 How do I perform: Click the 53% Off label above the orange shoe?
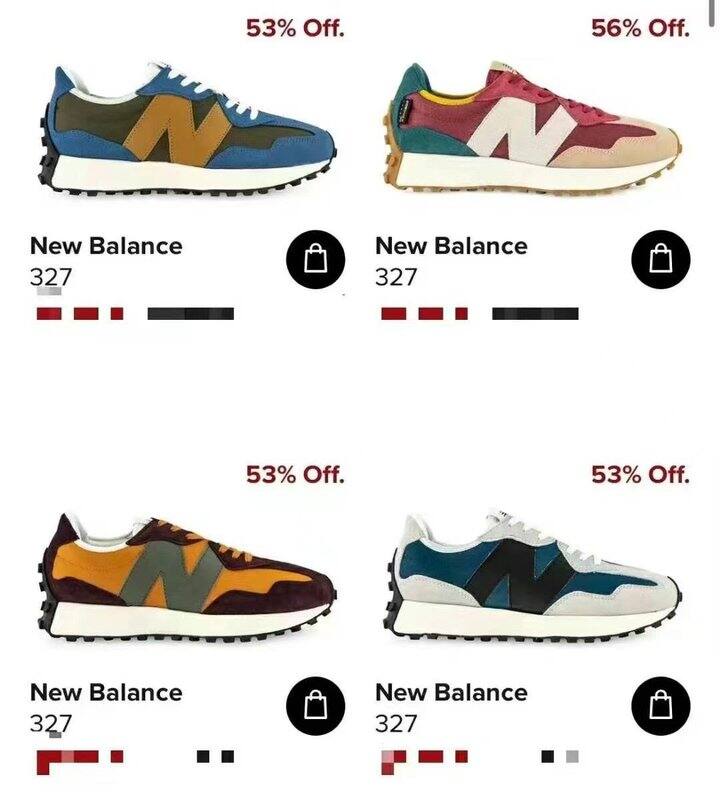295,475
